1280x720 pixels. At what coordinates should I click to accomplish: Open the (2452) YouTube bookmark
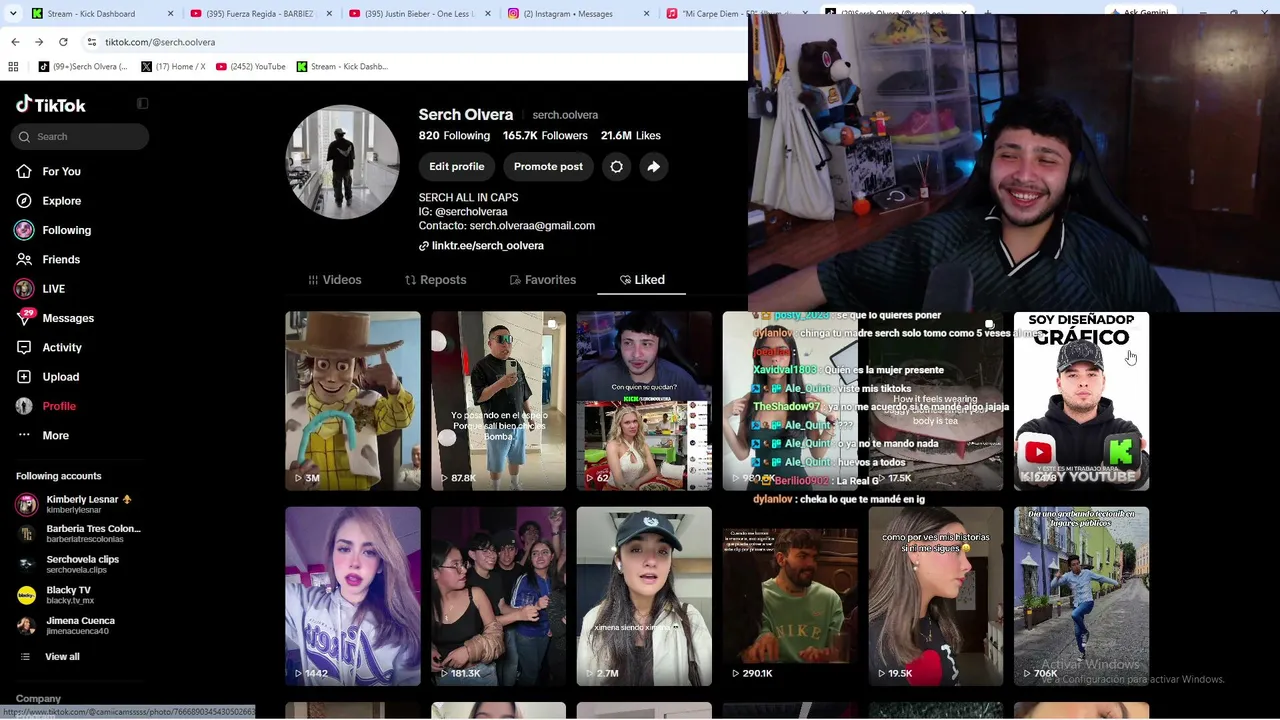(x=251, y=67)
